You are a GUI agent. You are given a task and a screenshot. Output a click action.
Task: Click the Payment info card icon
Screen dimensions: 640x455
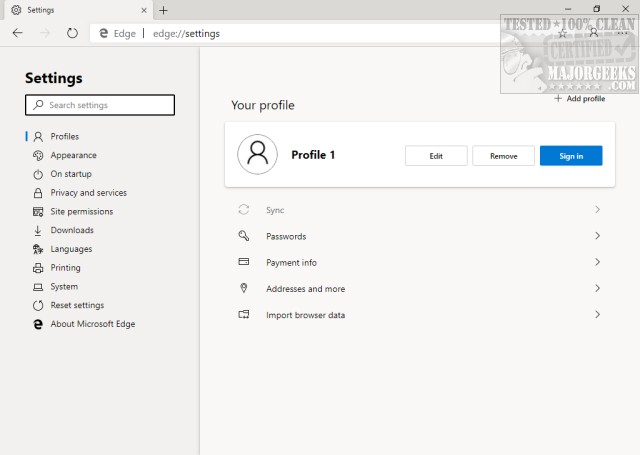243,262
